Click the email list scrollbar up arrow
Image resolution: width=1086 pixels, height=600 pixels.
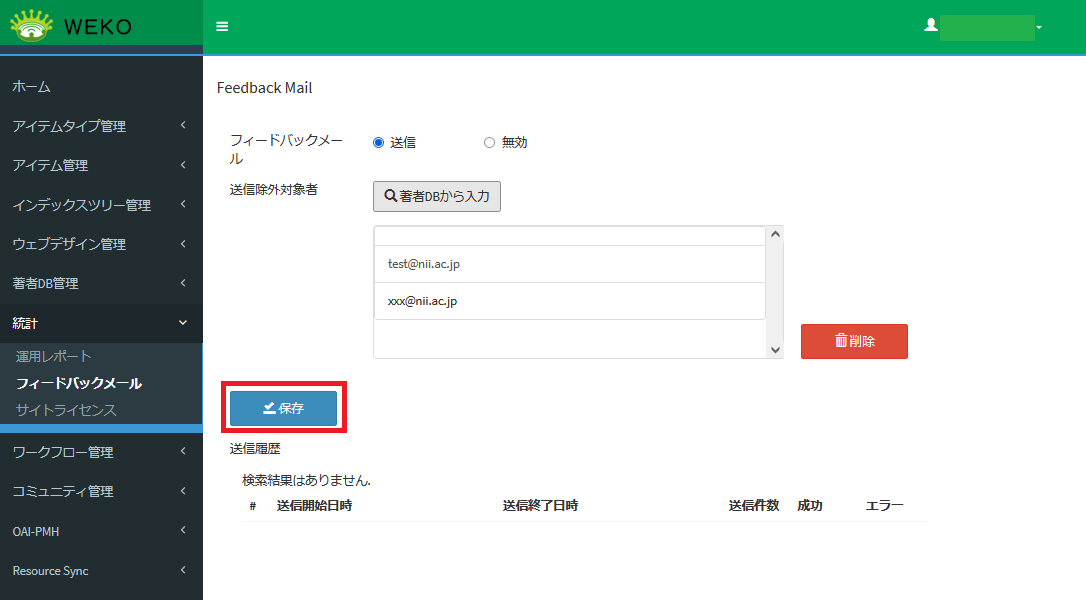pyautogui.click(x=775, y=234)
